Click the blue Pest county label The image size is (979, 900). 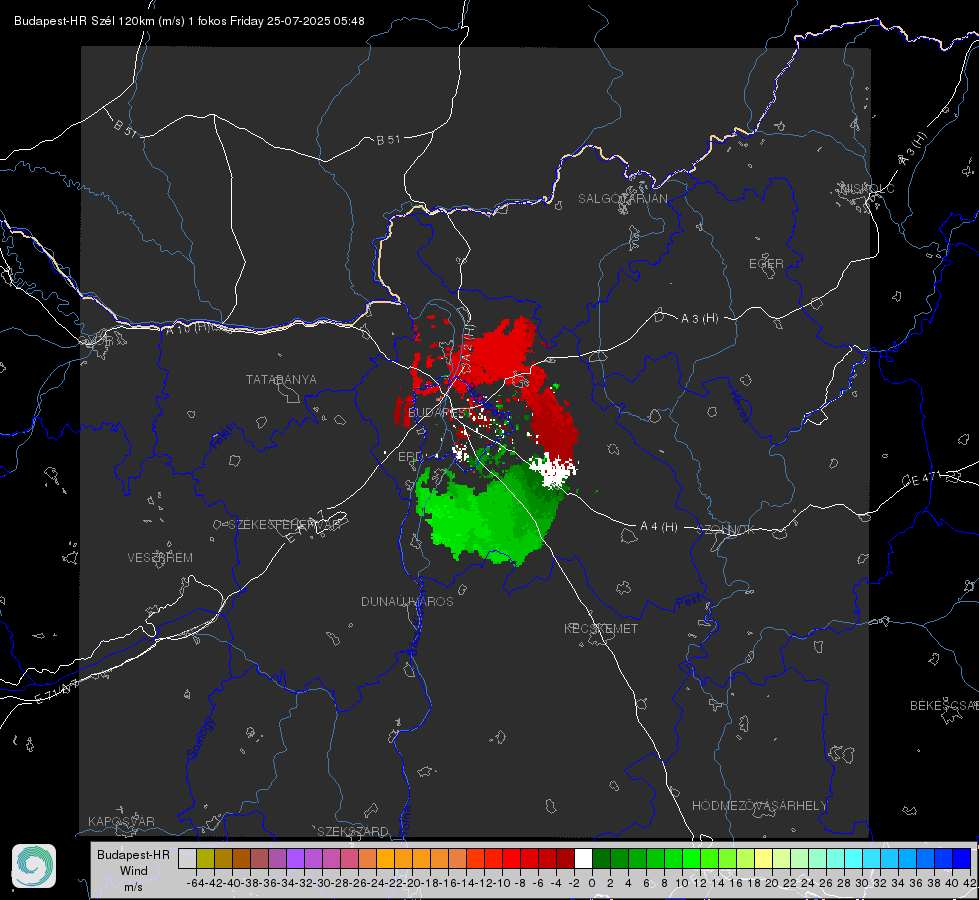[x=689, y=601]
